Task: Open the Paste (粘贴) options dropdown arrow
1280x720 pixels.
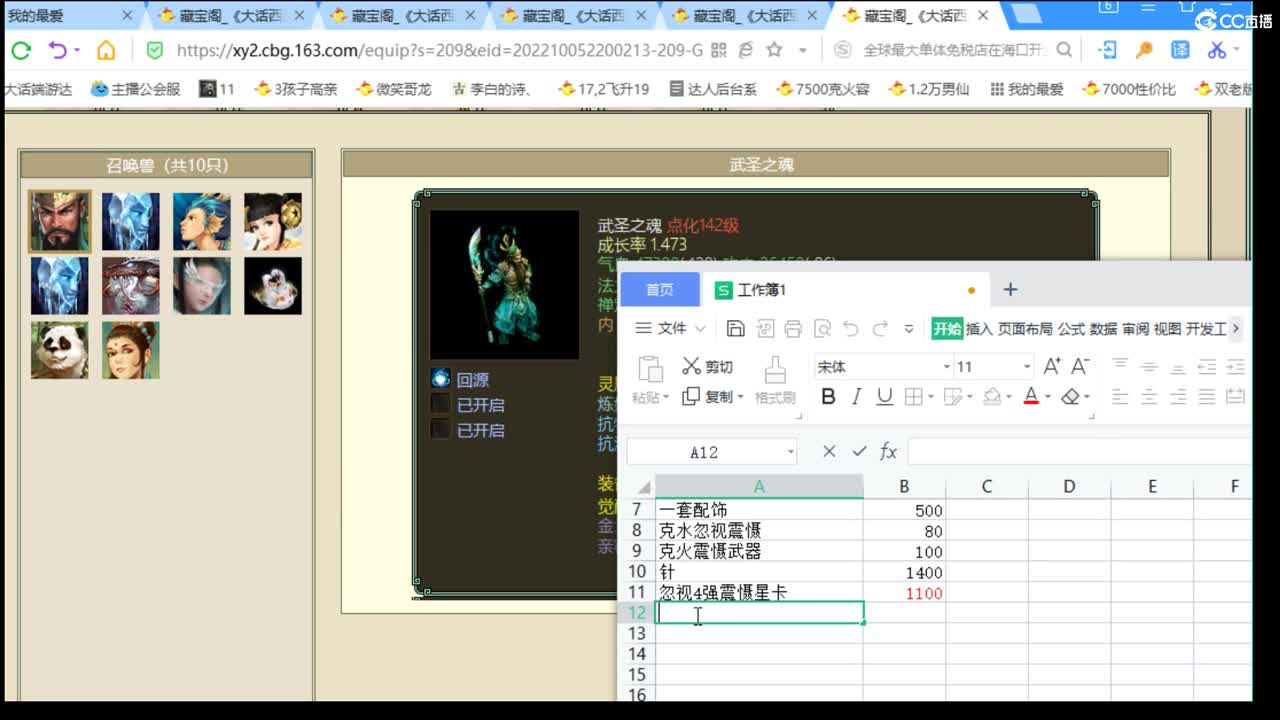Action: click(666, 398)
